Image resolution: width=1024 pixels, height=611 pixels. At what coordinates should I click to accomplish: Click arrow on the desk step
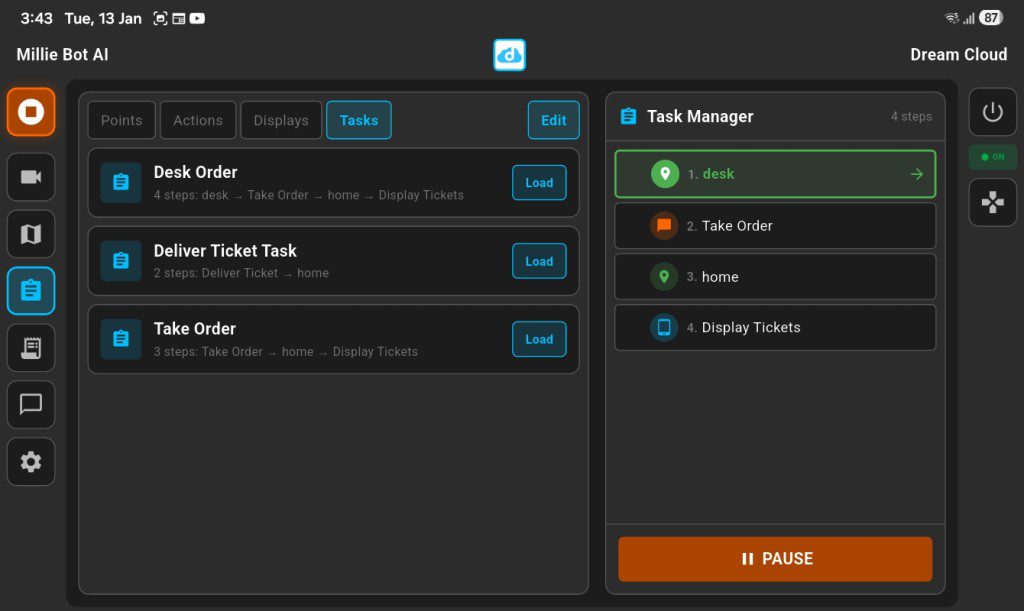coord(916,174)
